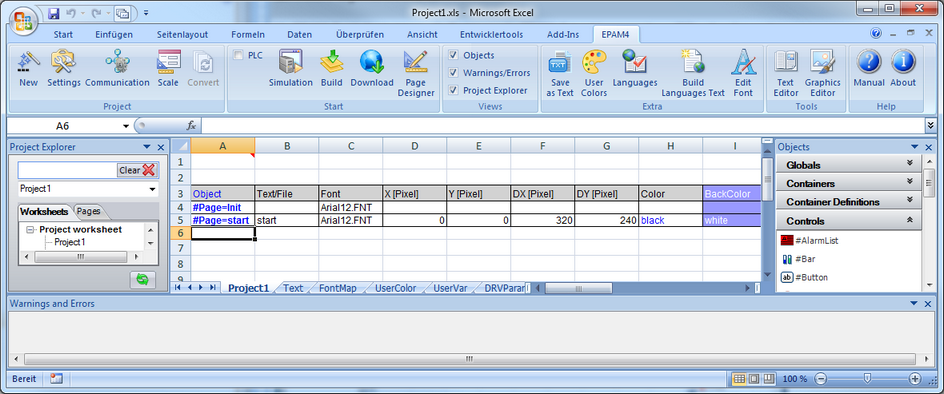The width and height of the screenshot is (944, 394).
Task: Refresh the Project Explorer green button
Action: pyautogui.click(x=142, y=280)
